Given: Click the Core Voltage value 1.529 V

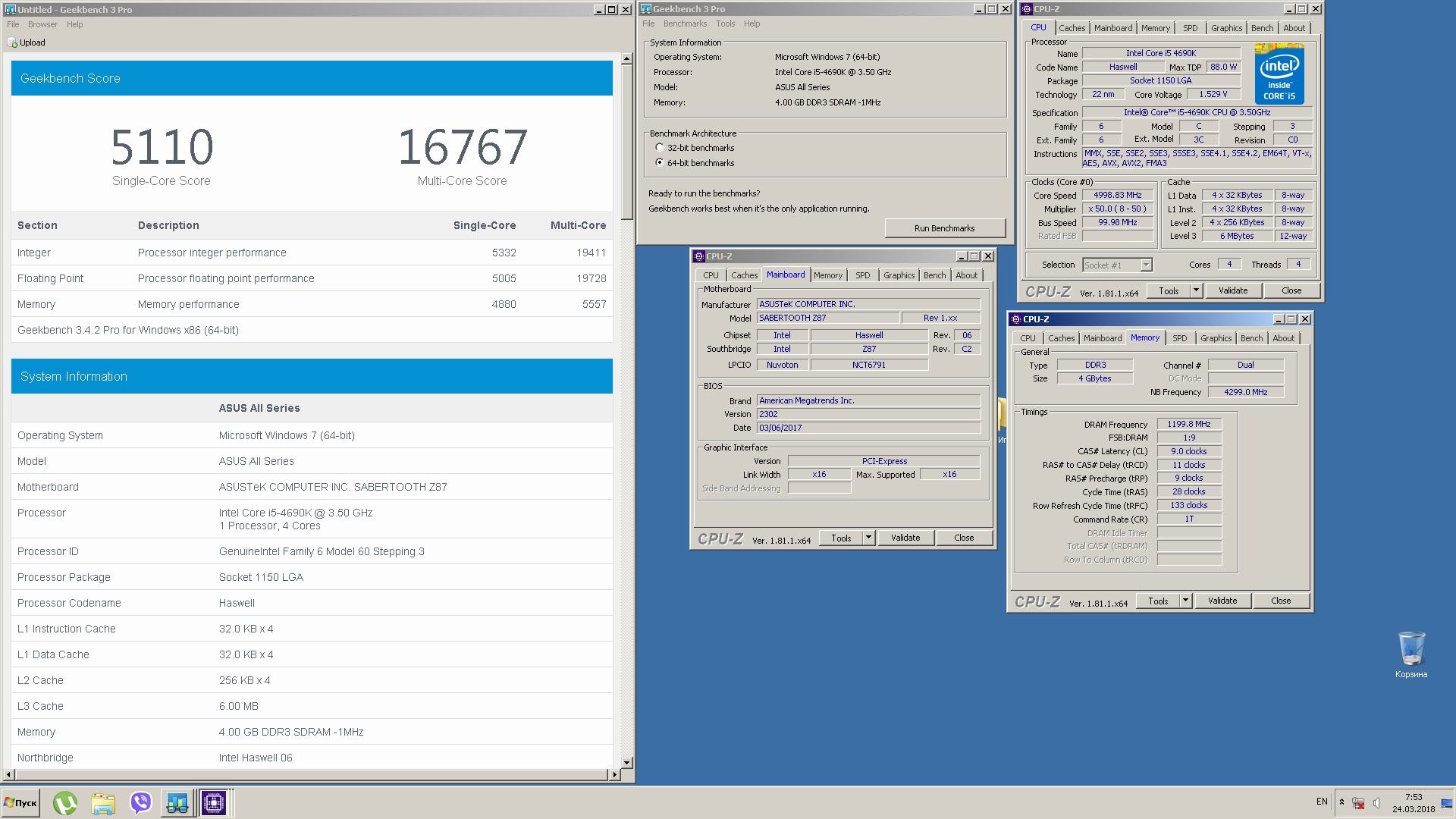Looking at the screenshot, I should [x=1213, y=94].
